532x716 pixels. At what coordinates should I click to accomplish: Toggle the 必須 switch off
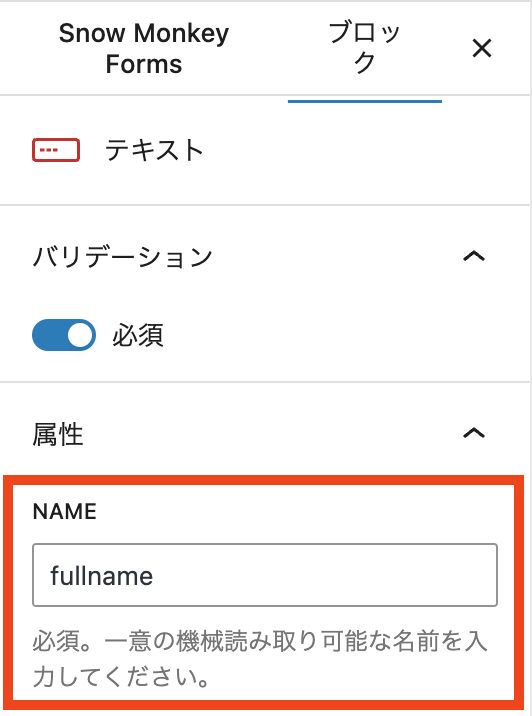click(x=64, y=335)
